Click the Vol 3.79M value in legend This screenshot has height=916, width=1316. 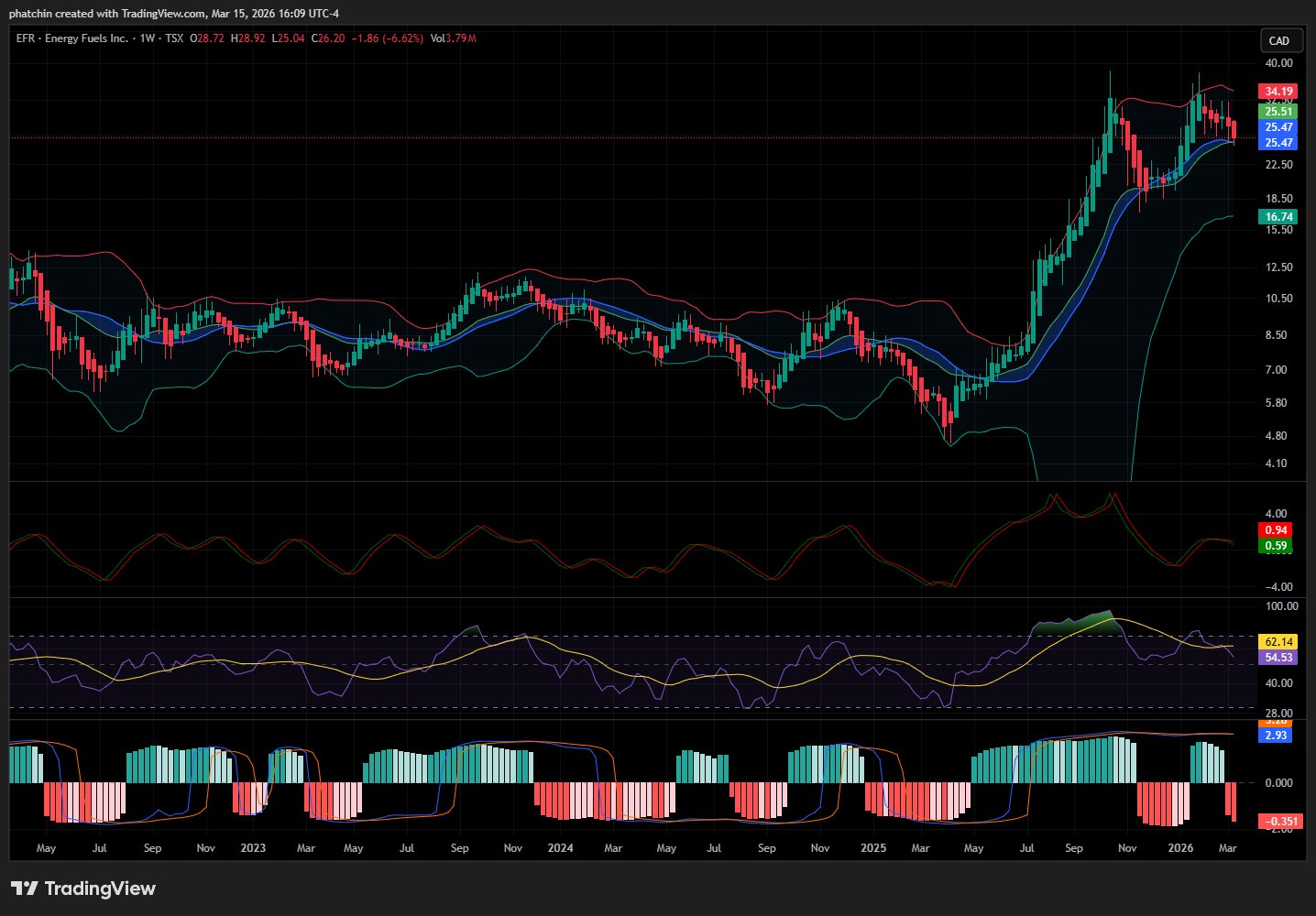point(453,38)
